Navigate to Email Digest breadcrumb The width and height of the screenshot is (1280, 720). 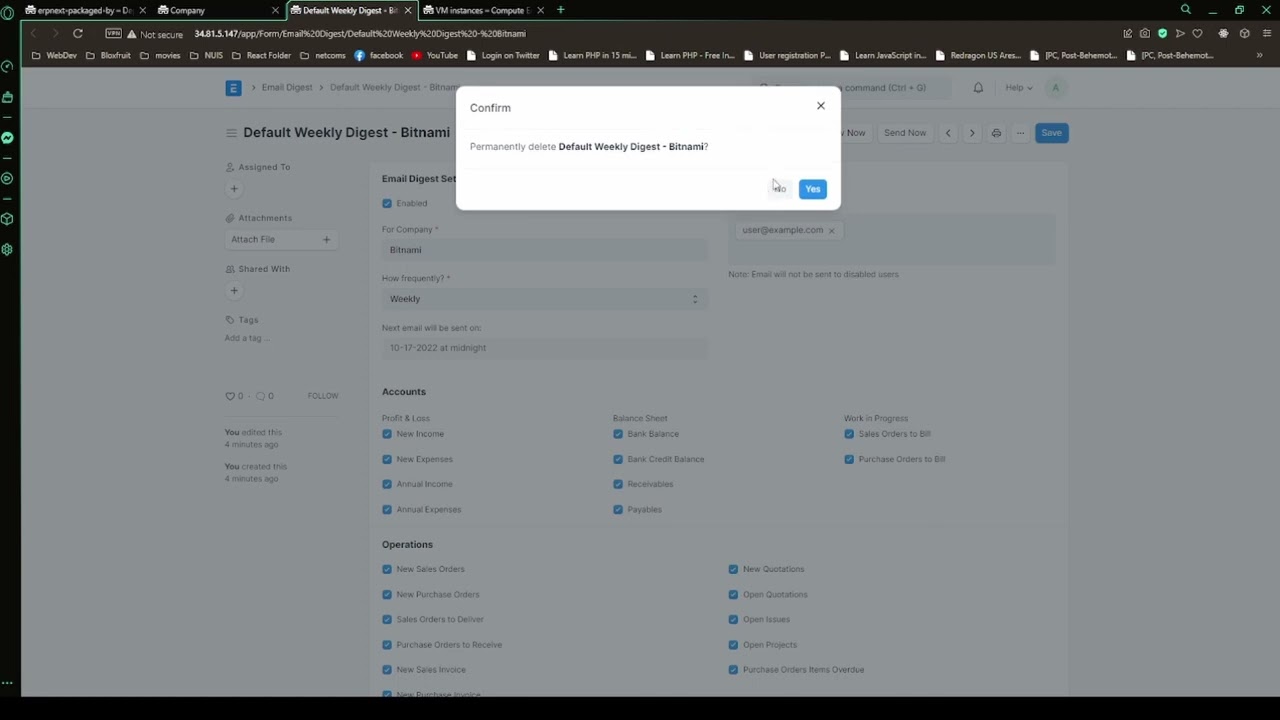(287, 88)
